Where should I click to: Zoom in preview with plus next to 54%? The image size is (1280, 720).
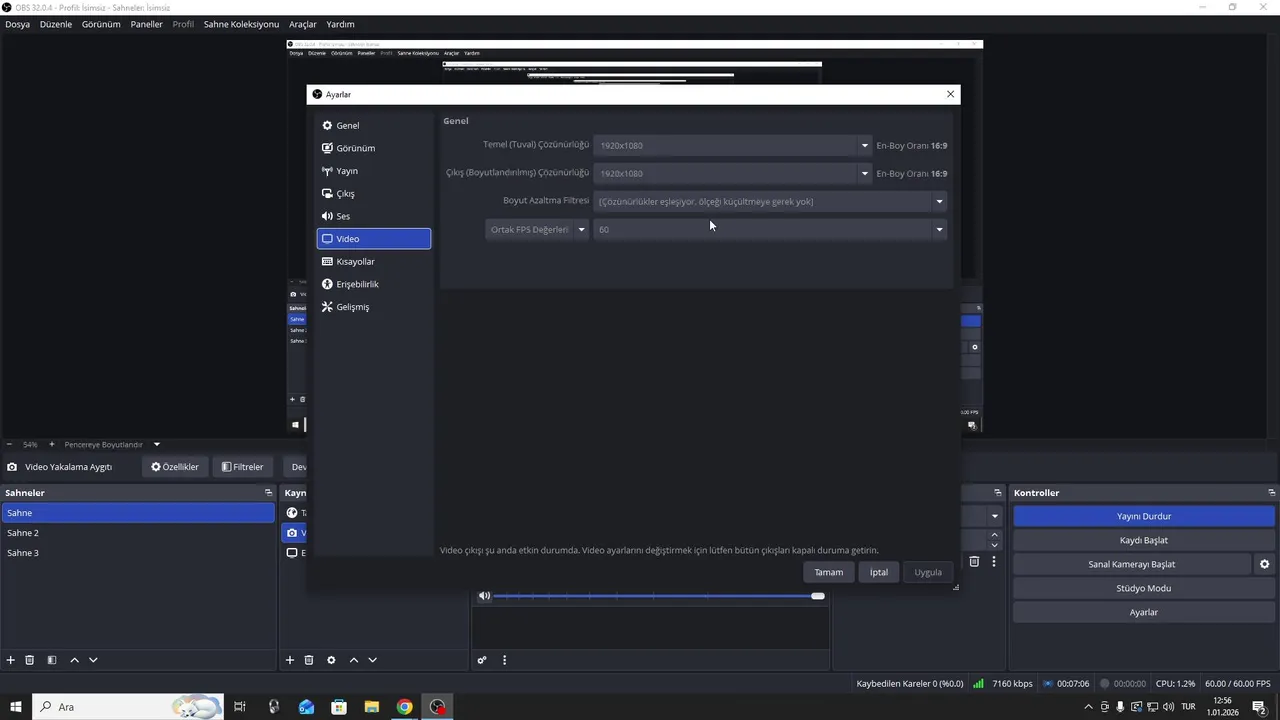(x=52, y=444)
